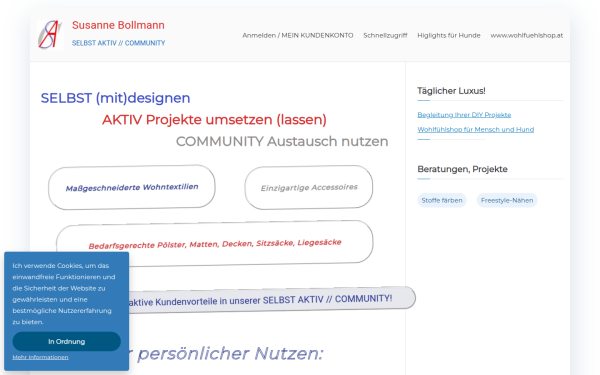The image size is (600, 375).
Task: Select the Freestyle-Nähen tag
Action: [x=507, y=200]
